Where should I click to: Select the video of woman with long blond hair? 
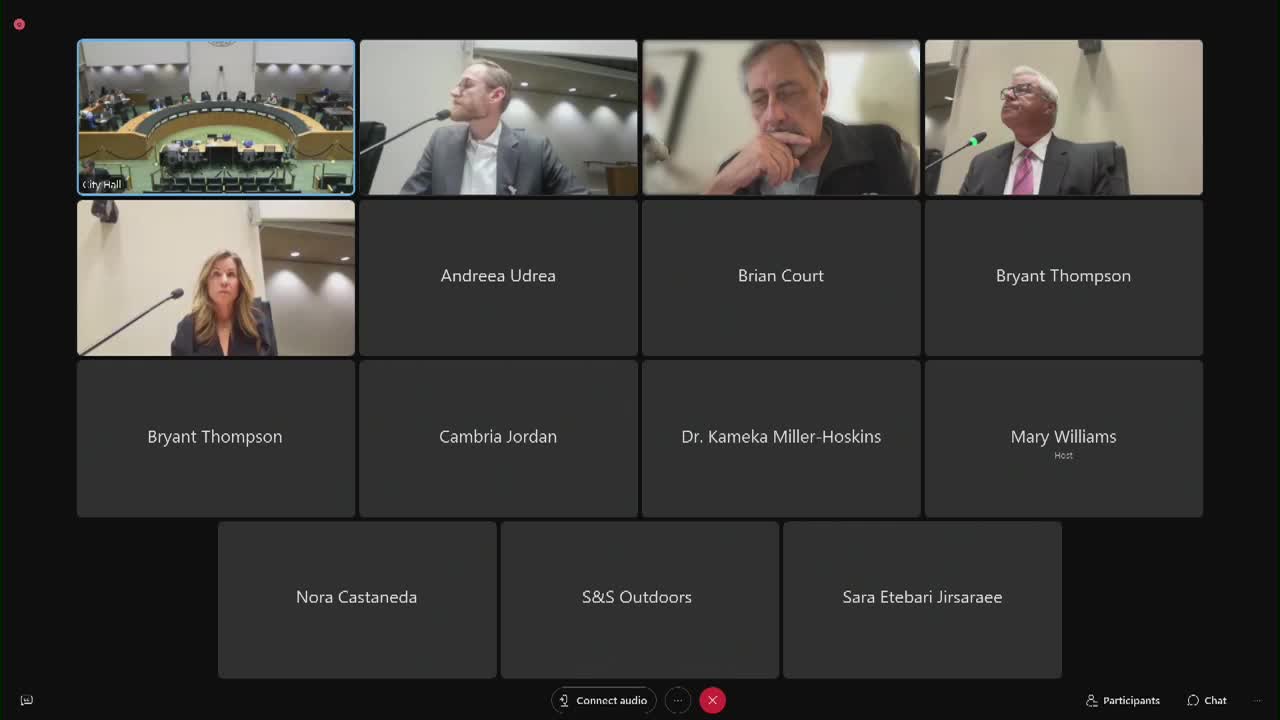[x=216, y=278]
